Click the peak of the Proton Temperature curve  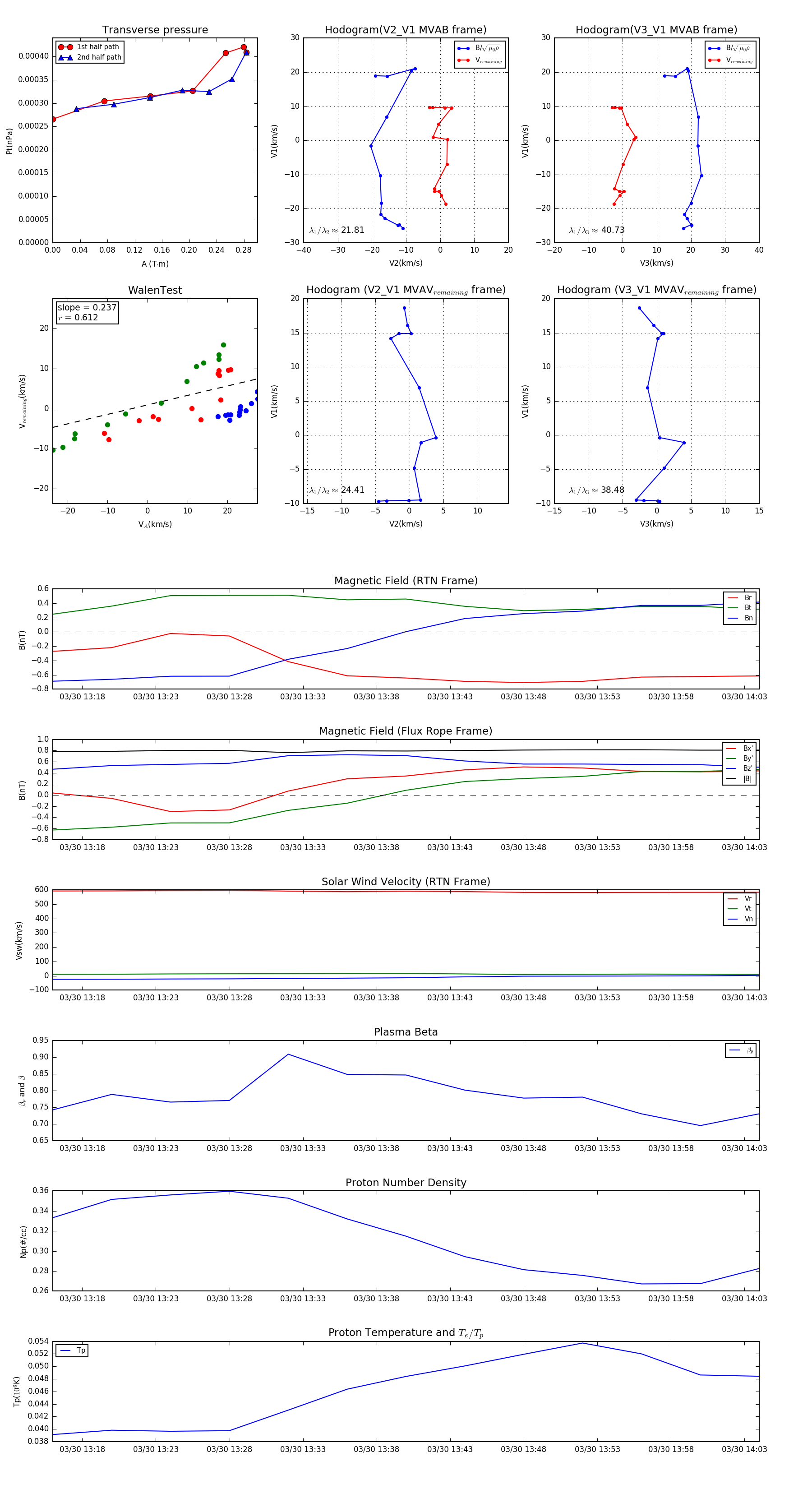(582, 1343)
